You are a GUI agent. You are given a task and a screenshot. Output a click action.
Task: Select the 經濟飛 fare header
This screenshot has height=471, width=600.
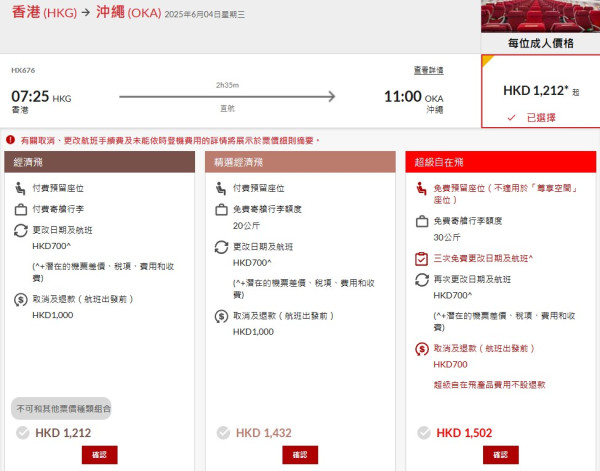(99, 162)
